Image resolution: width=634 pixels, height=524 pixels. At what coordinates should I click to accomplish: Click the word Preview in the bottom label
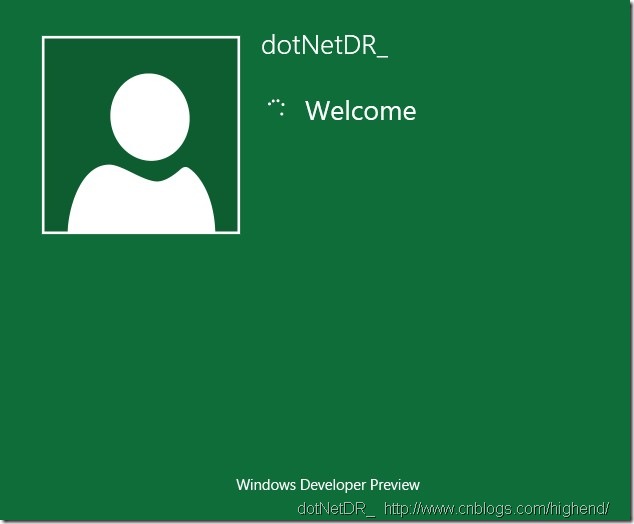pyautogui.click(x=395, y=484)
